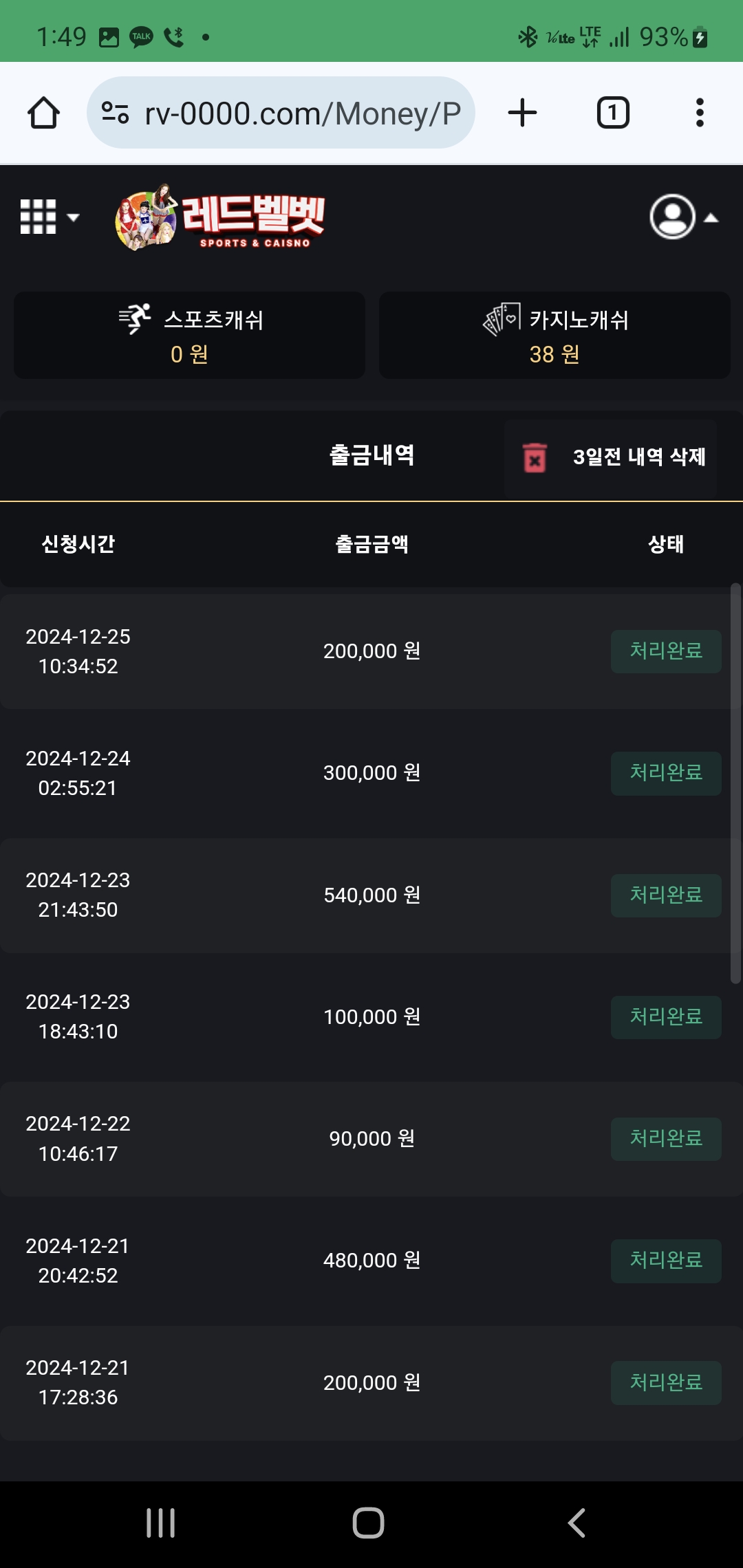743x1568 pixels.
Task: Tap the status badge for 540,000 won withdrawal
Action: tap(666, 895)
